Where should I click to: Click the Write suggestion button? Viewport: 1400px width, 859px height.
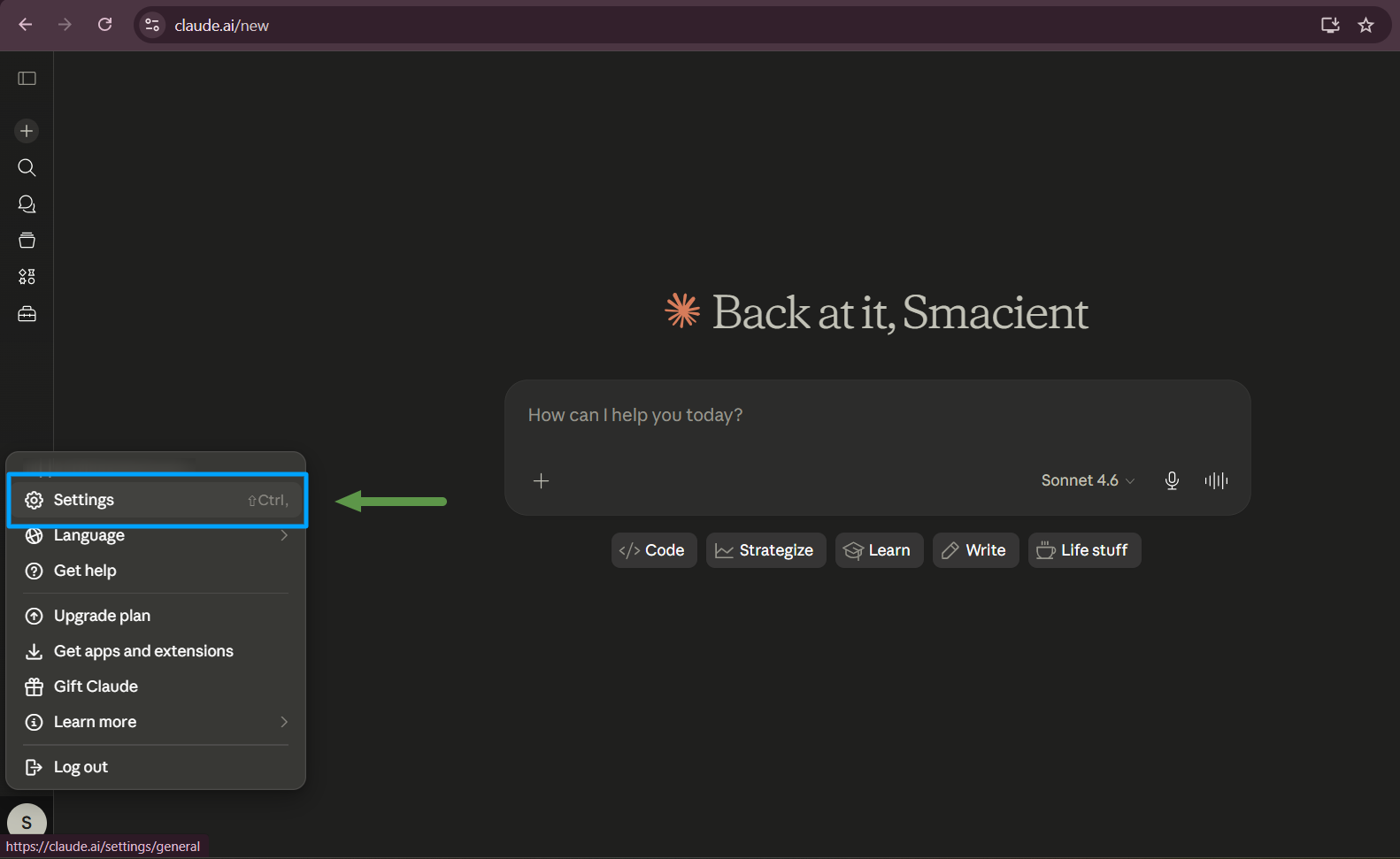tap(976, 550)
